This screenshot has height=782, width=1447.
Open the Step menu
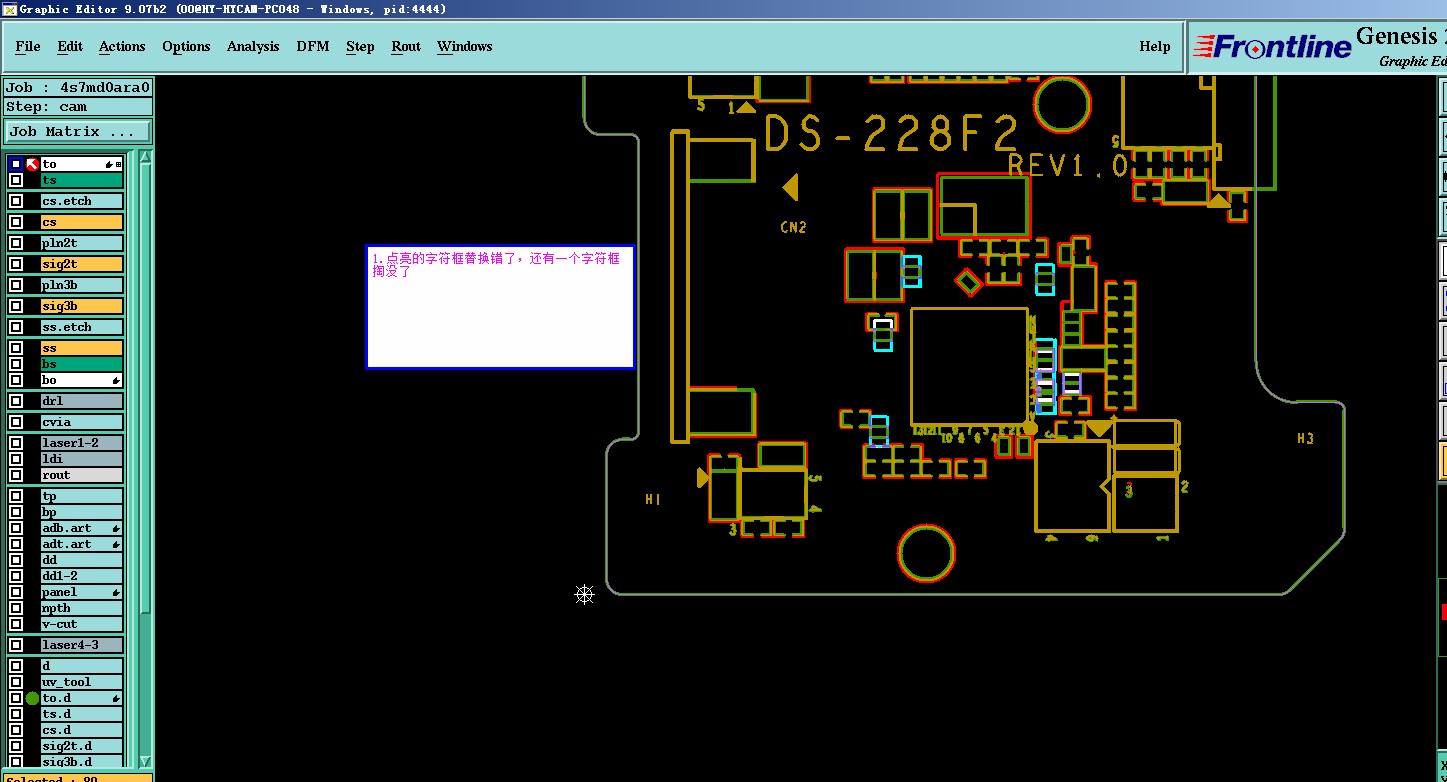pos(360,46)
